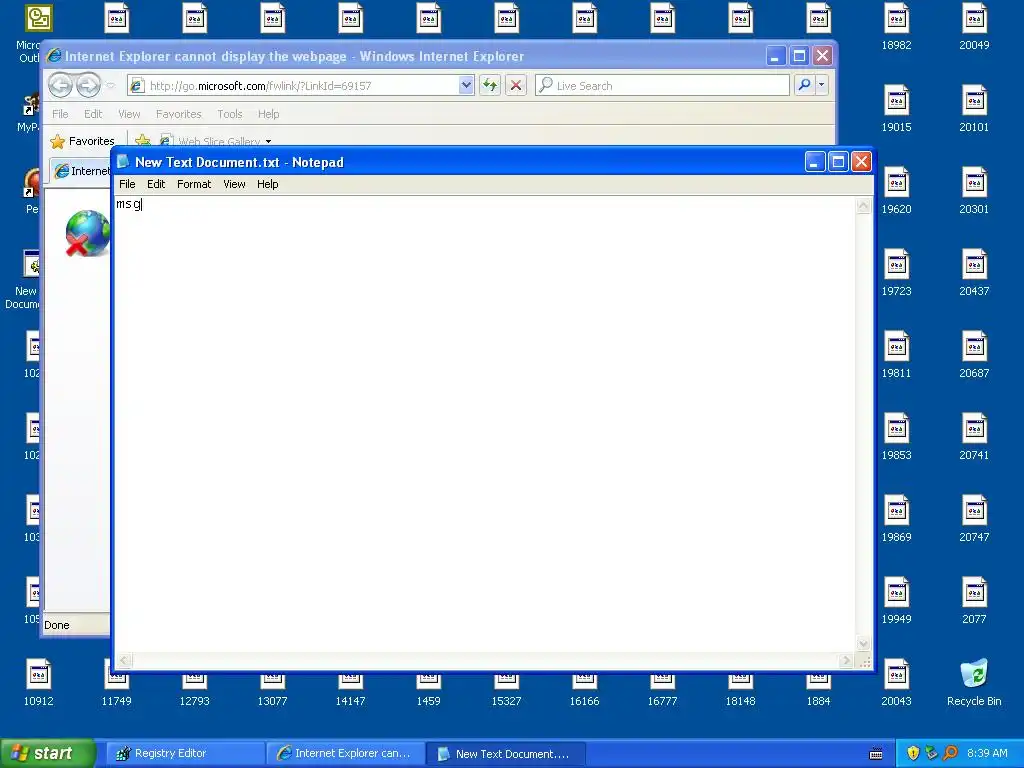Maximize the Internet Explorer window

[799, 56]
